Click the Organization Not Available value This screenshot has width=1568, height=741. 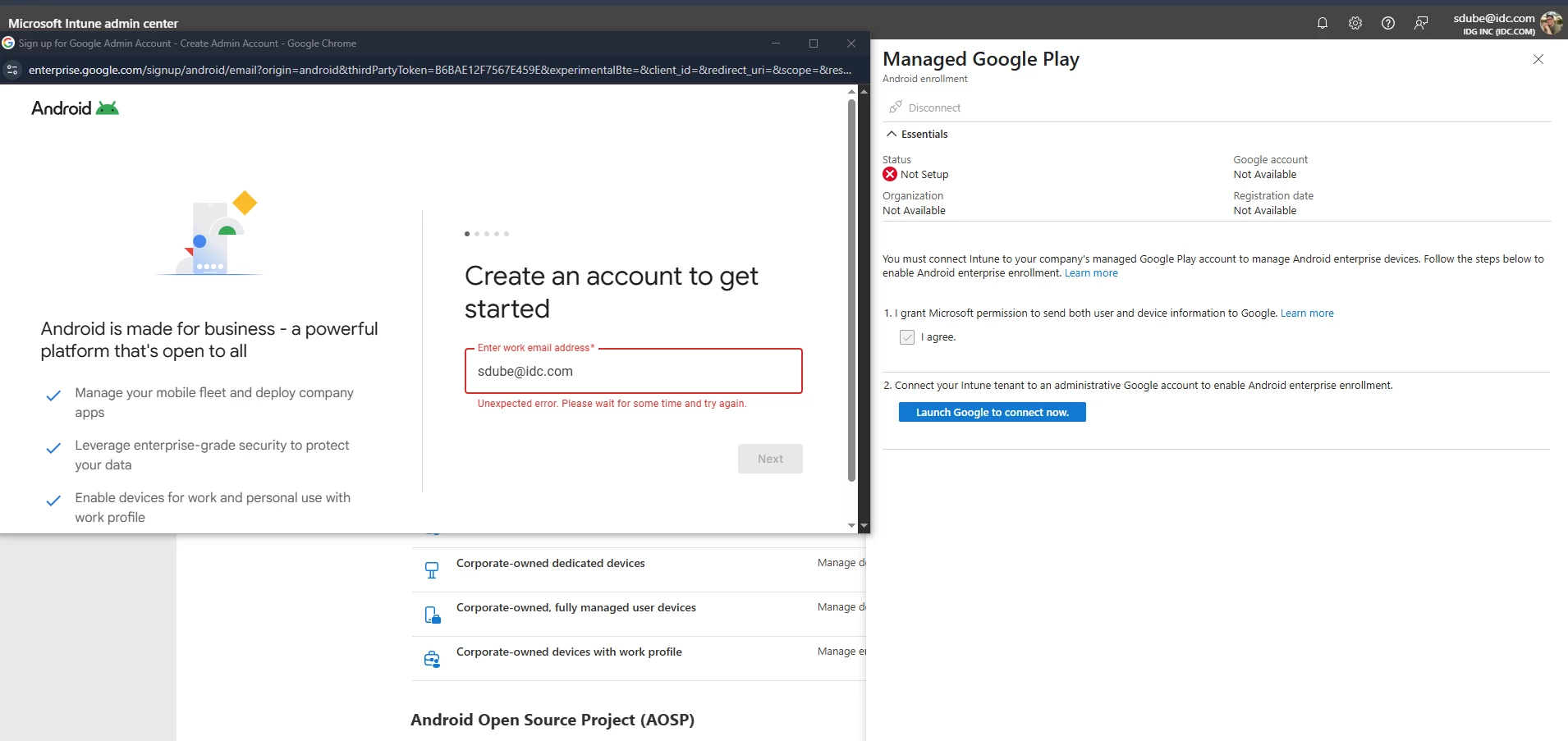point(914,211)
